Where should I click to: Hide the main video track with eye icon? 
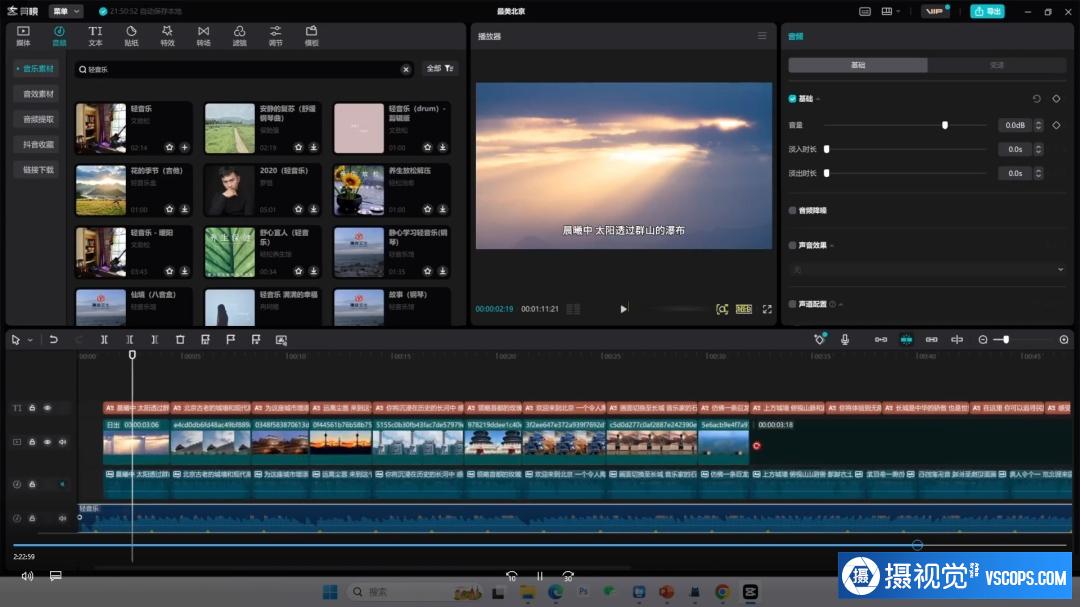(x=48, y=442)
